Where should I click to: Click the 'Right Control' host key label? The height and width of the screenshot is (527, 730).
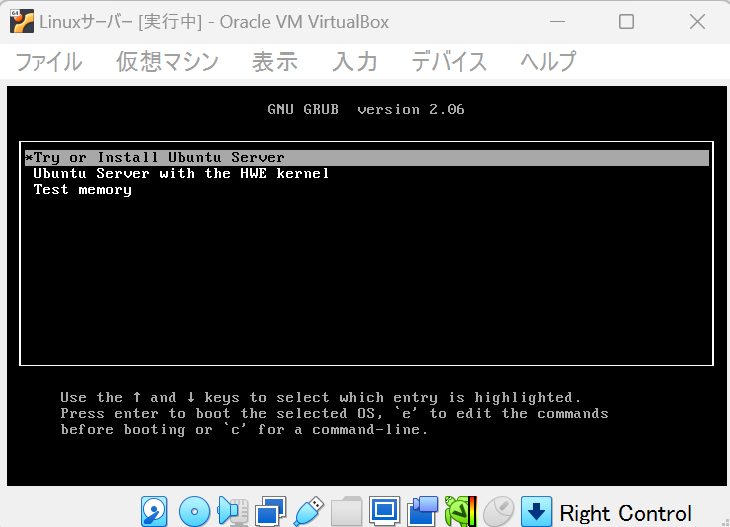(625, 513)
